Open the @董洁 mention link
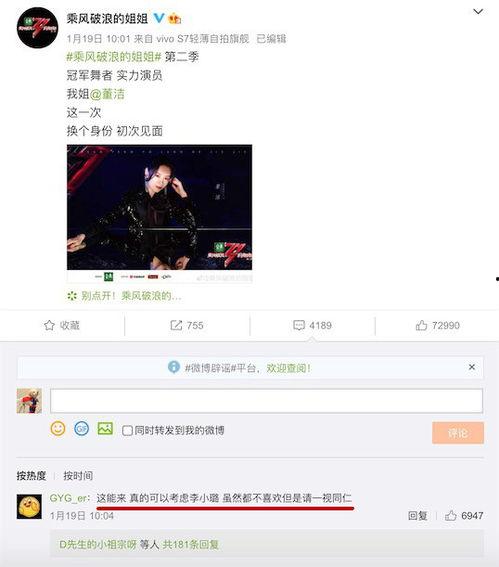Viewport: 499px width, 567px height. (107, 94)
